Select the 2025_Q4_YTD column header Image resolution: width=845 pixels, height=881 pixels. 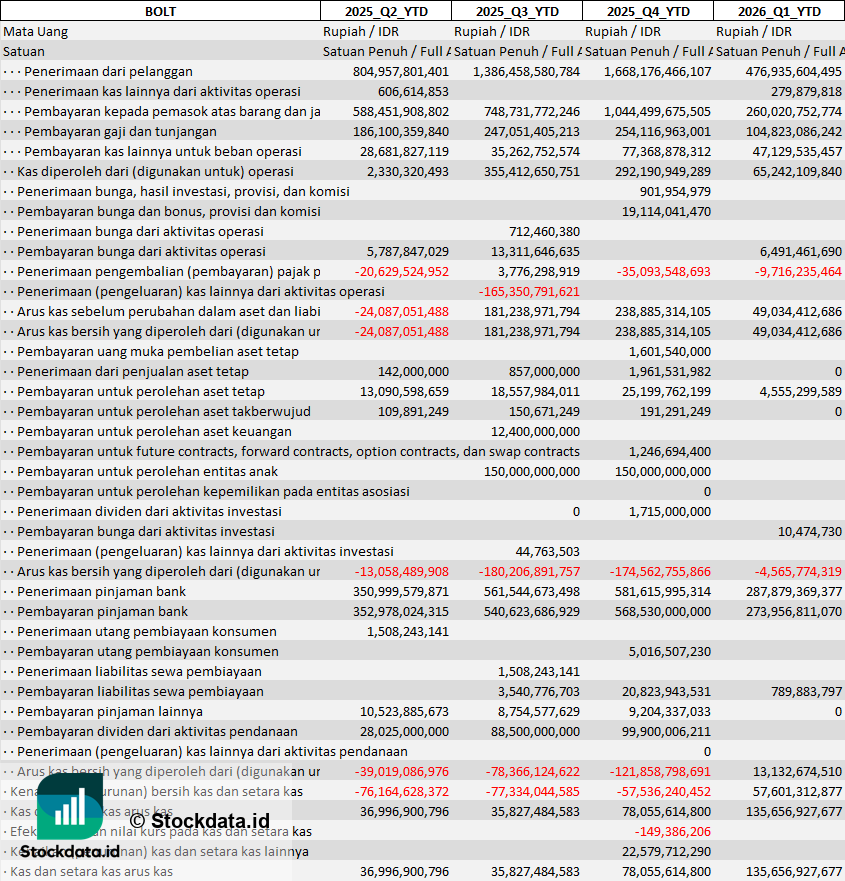648,11
